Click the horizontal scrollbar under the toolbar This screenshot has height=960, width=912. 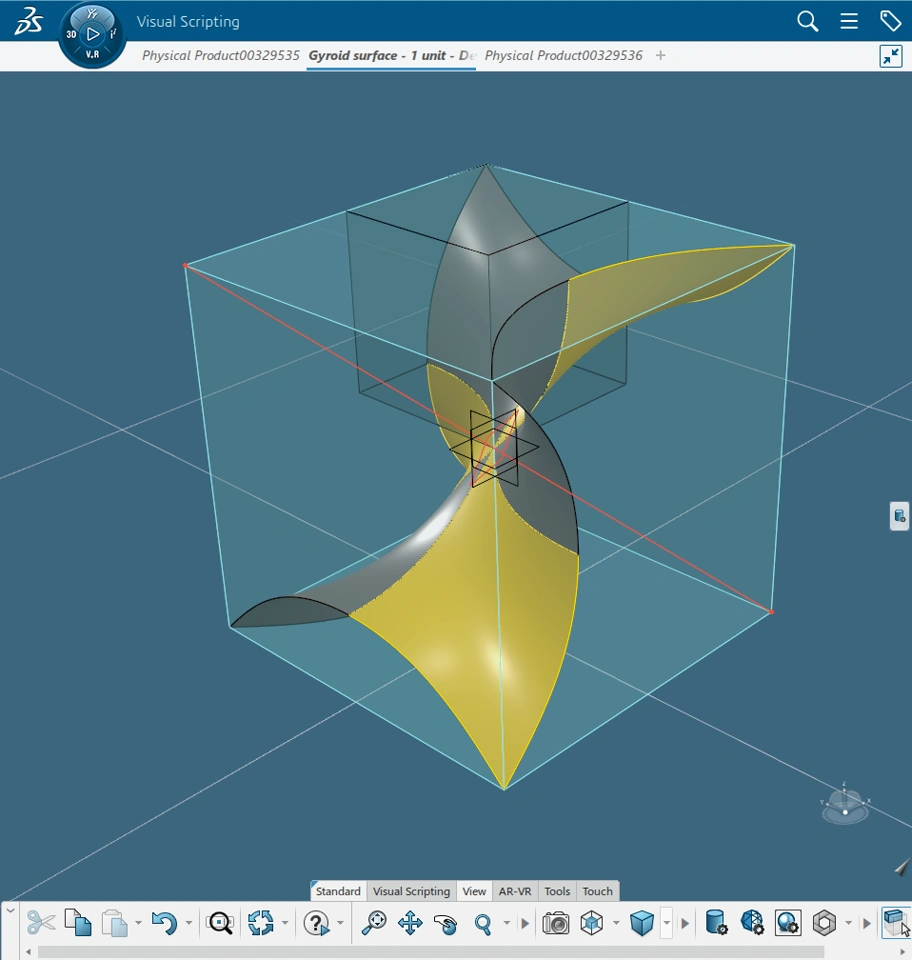click(431, 952)
